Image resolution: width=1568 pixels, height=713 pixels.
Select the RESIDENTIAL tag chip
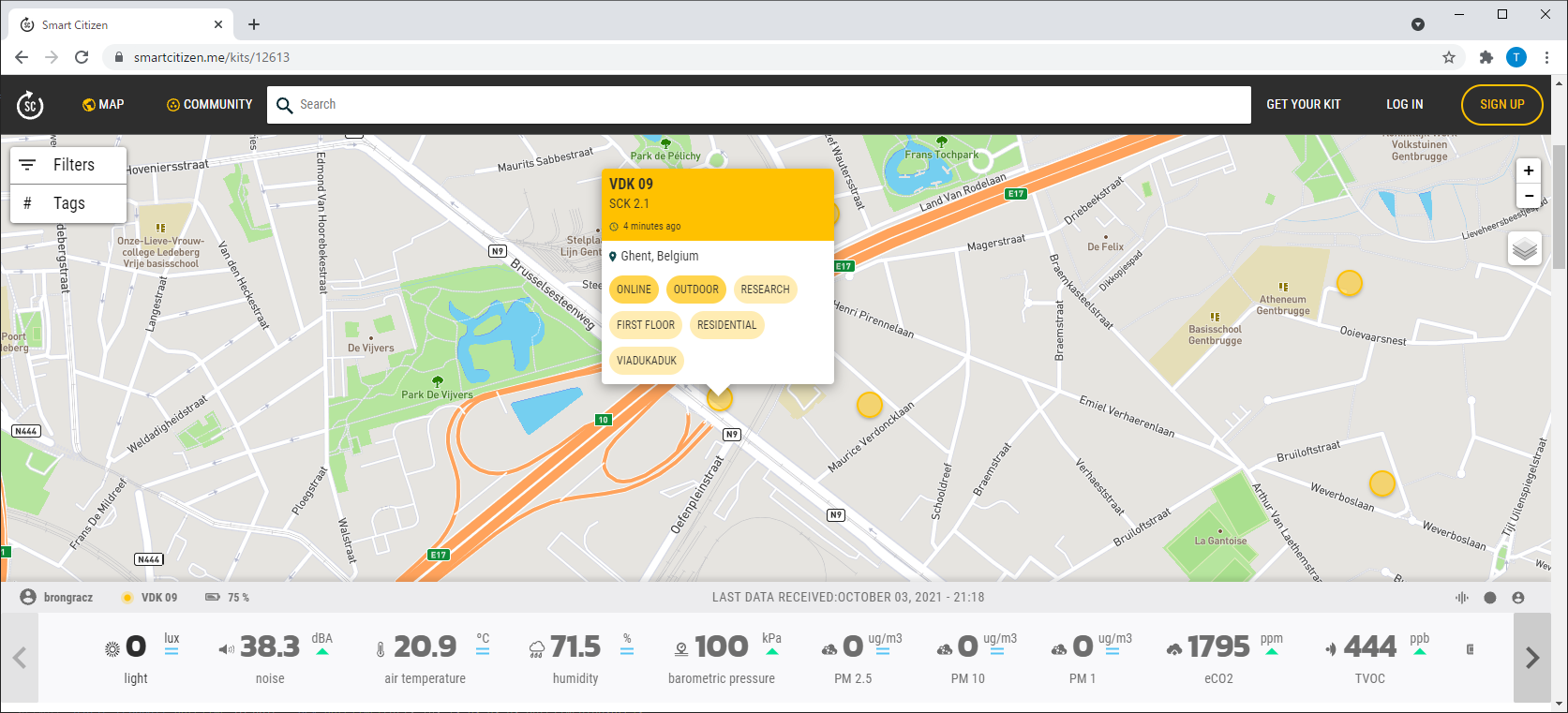[726, 325]
